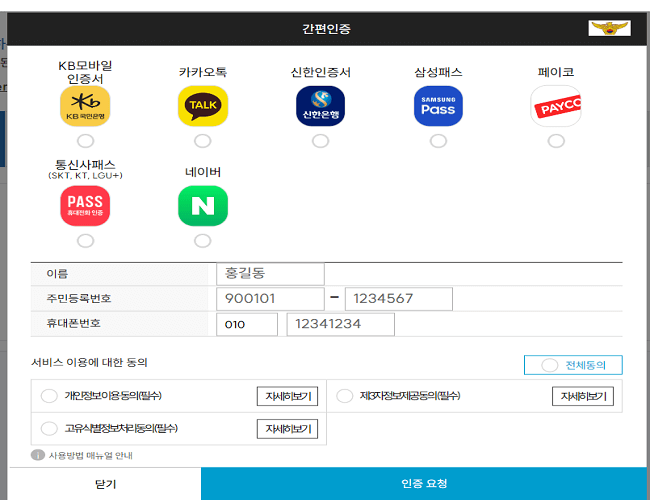Click the 신한은행 certificate icon
Screen dimensions: 650x500
(x=320, y=106)
